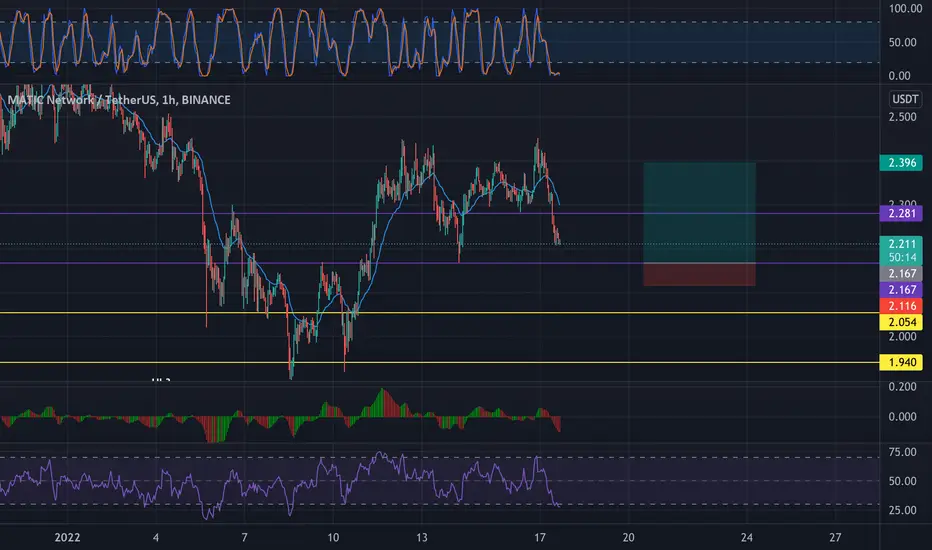Click the 100.00 stochastic scale value
This screenshot has width=932, height=550.
coord(906,8)
